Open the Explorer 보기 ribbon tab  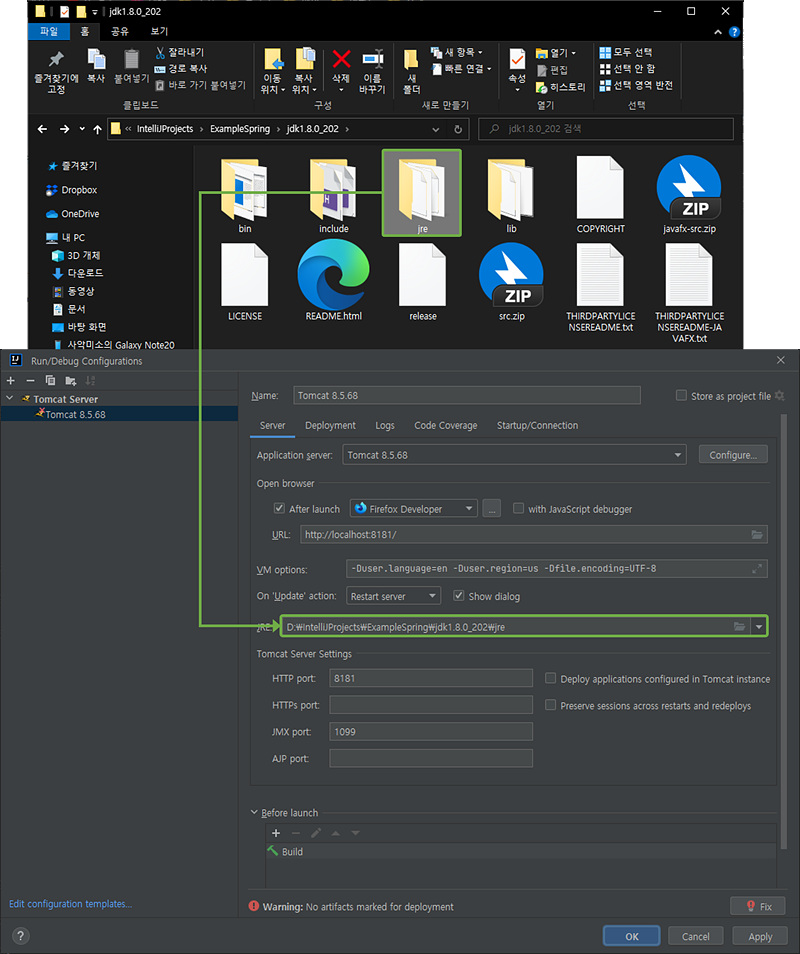159,31
